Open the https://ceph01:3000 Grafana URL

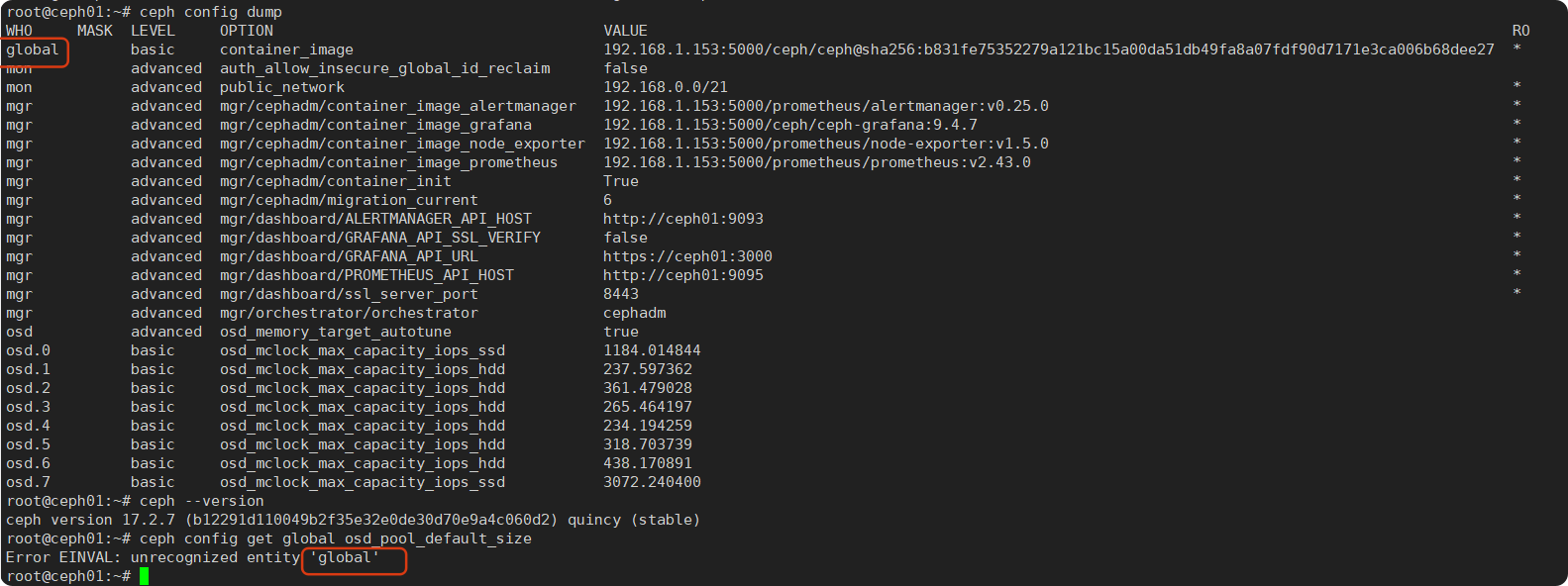pos(687,256)
